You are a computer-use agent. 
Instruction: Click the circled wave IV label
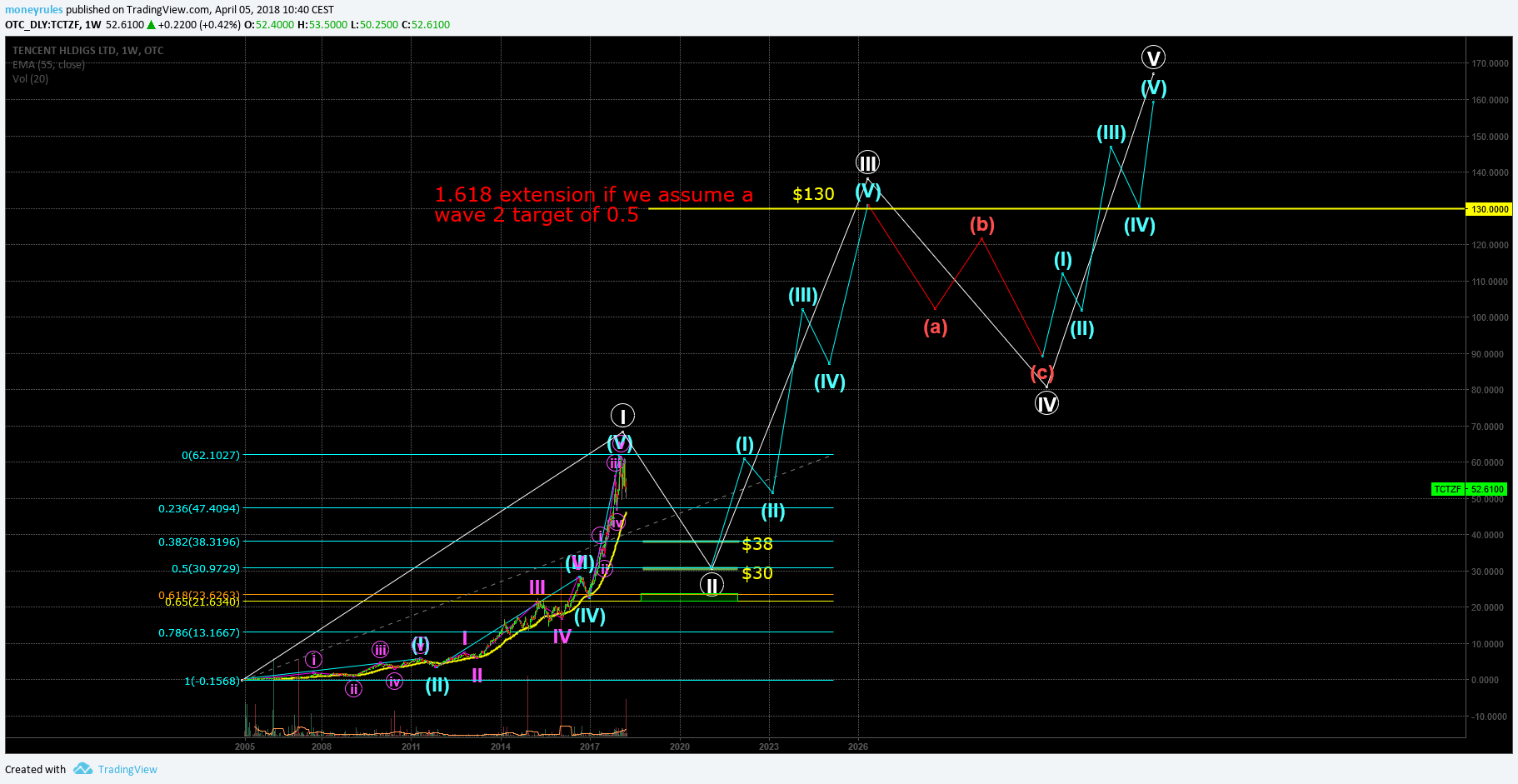click(x=1046, y=404)
